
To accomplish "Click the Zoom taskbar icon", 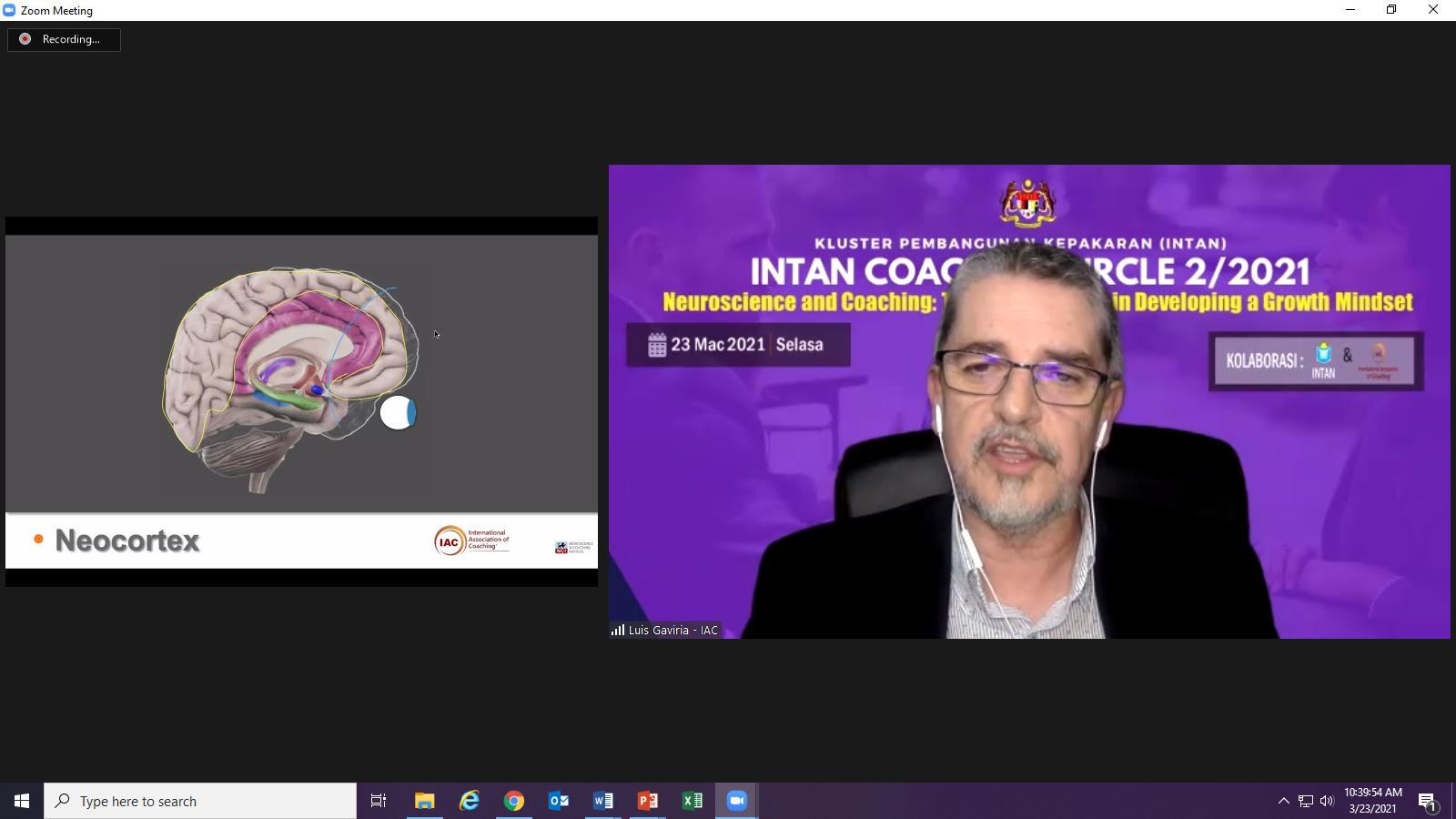I will click(x=737, y=801).
